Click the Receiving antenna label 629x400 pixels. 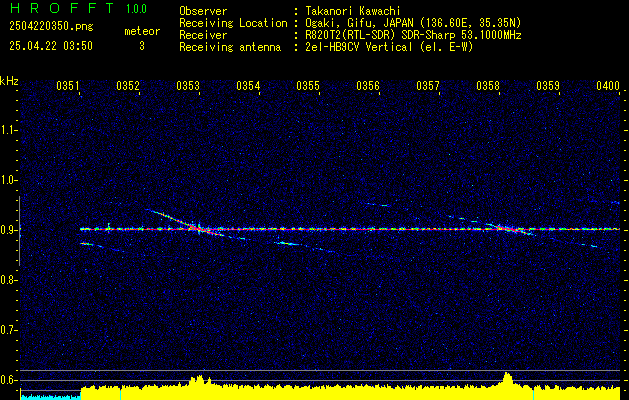230,47
